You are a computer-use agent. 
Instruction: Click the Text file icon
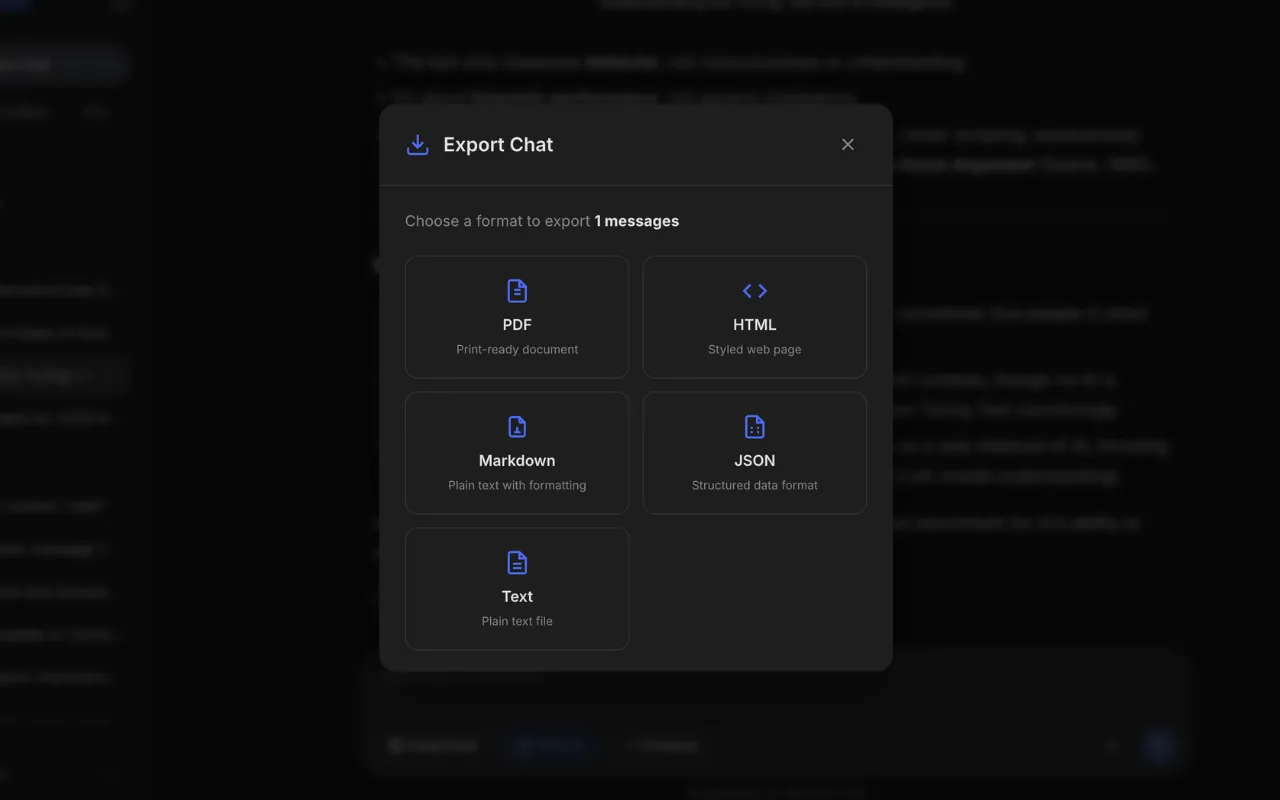point(517,563)
